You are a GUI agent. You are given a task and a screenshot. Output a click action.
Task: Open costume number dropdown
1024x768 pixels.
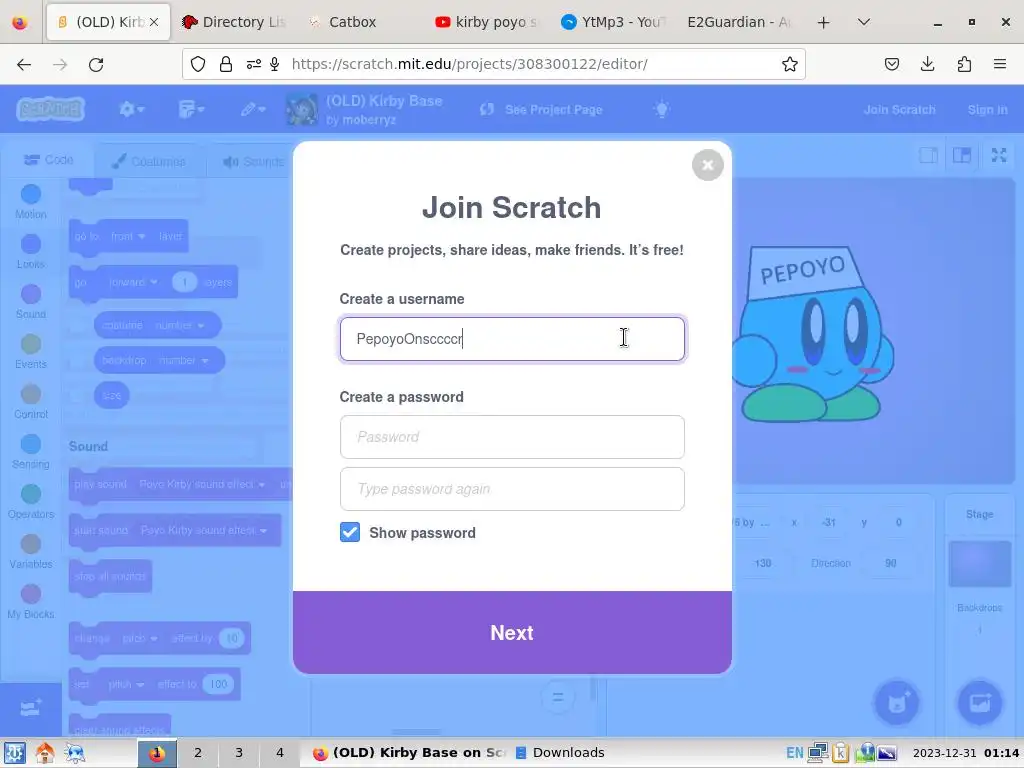click(180, 325)
